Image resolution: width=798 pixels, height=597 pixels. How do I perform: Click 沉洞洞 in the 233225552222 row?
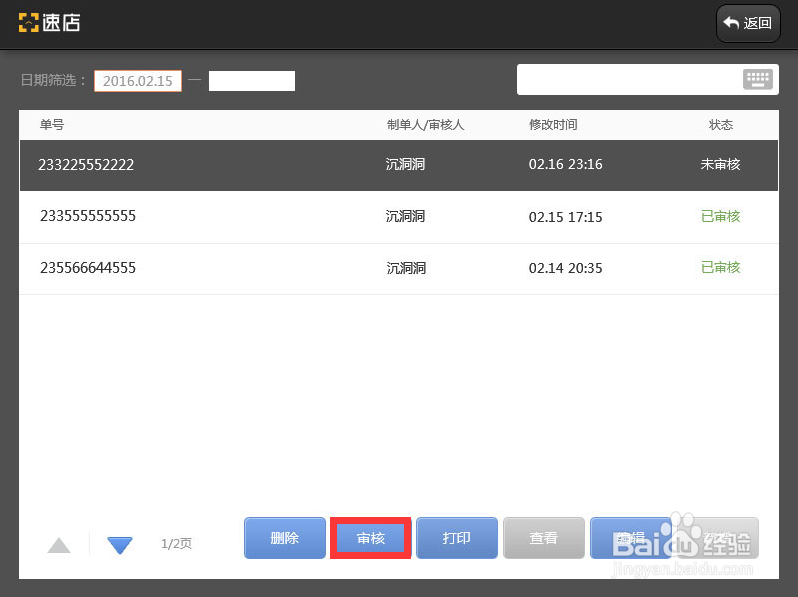click(406, 164)
